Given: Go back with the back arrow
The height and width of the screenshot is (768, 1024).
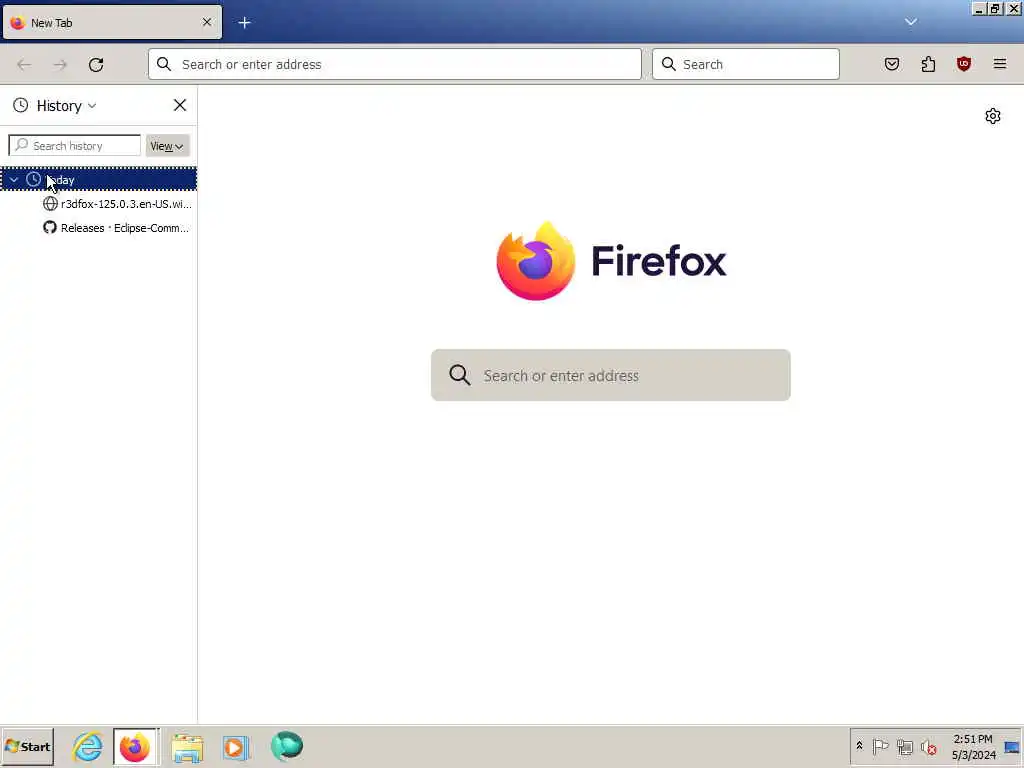Looking at the screenshot, I should tap(24, 65).
